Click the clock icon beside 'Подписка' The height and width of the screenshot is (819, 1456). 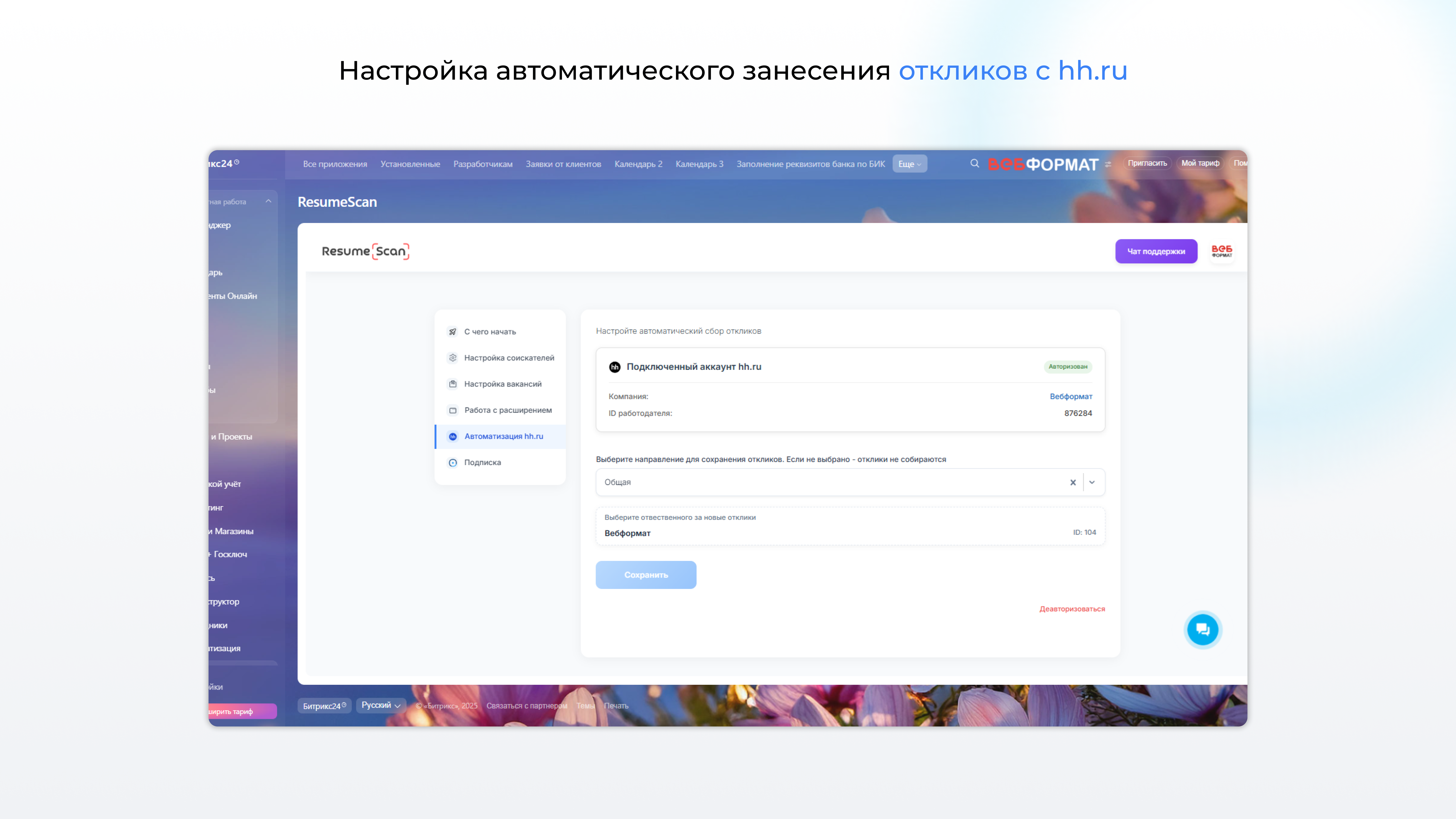(x=453, y=462)
